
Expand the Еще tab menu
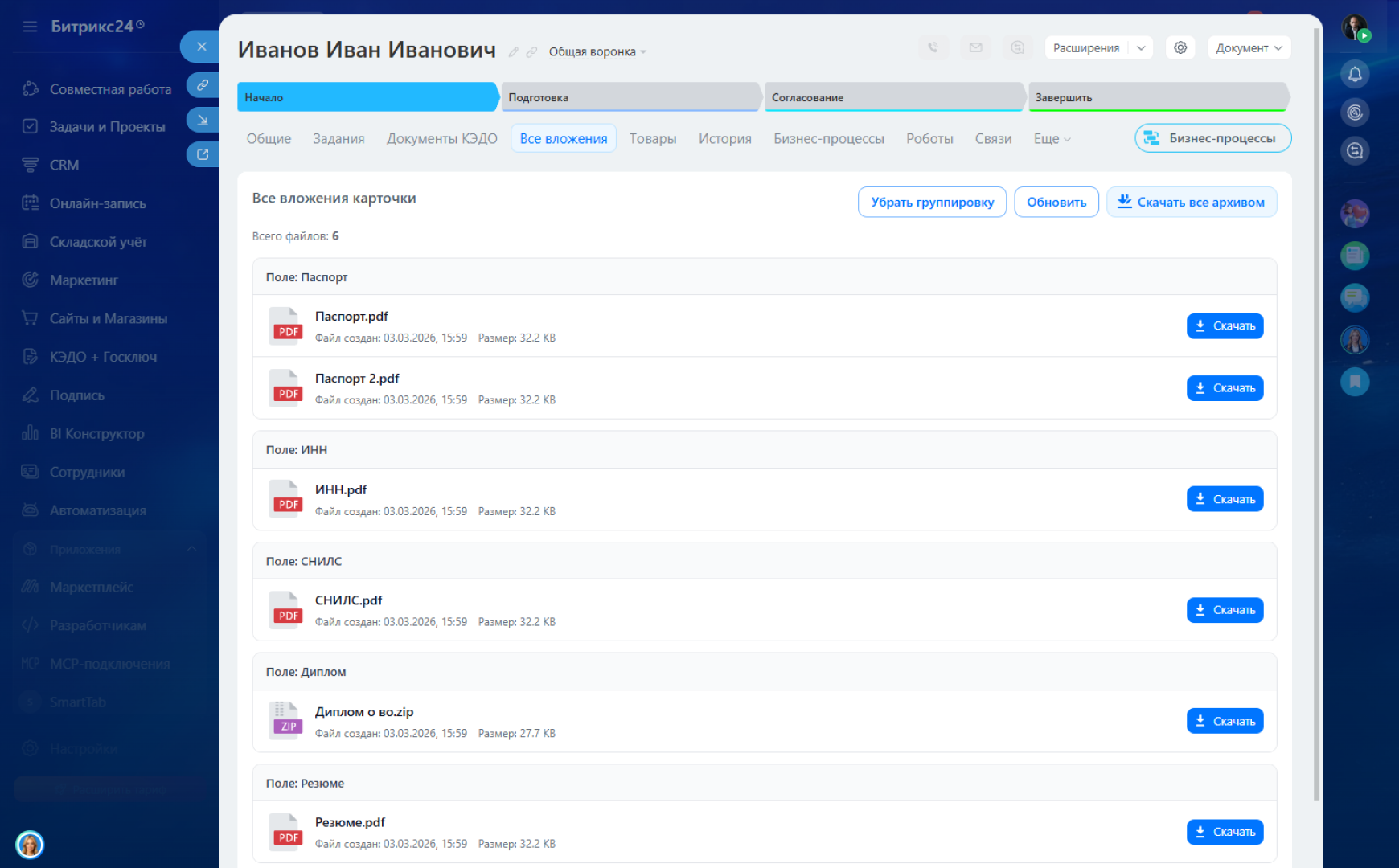click(x=1052, y=139)
